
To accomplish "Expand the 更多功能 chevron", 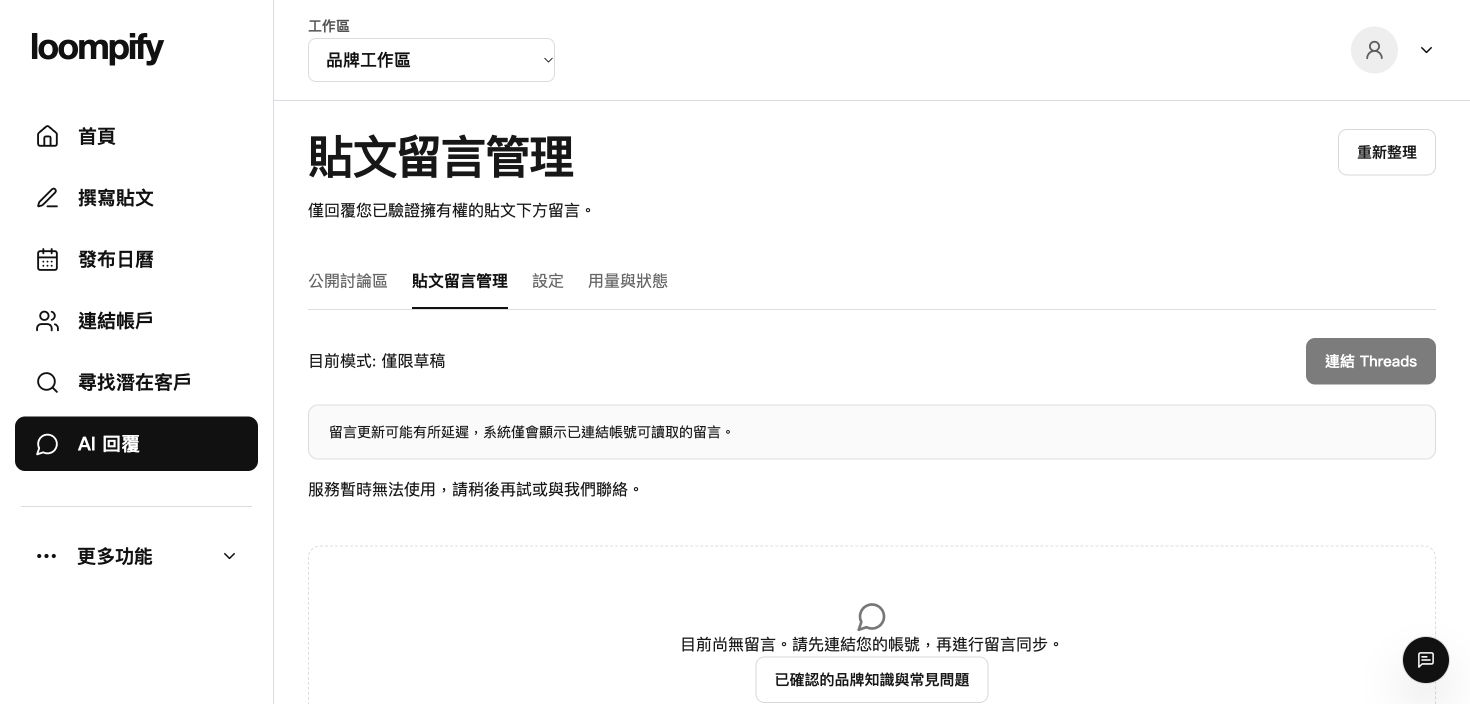I will point(229,556).
